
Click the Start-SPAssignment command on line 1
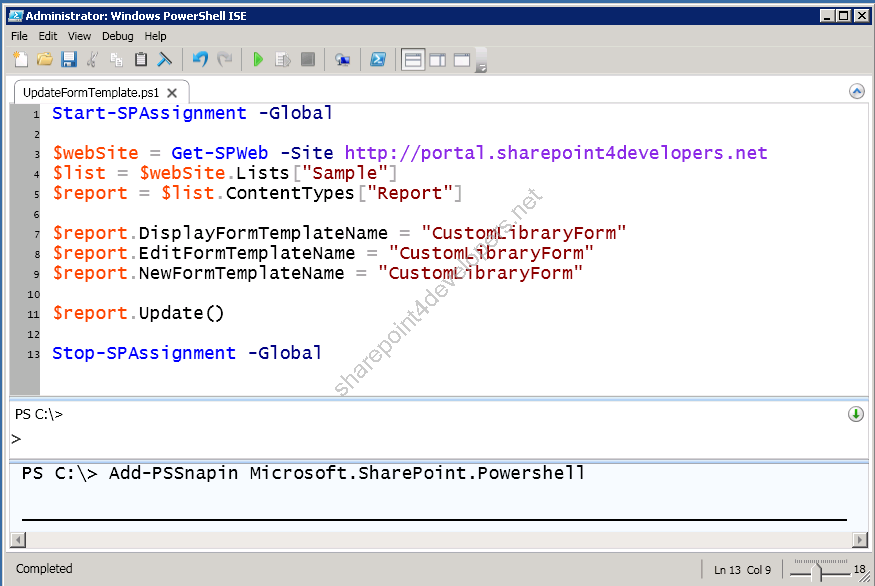click(x=149, y=113)
